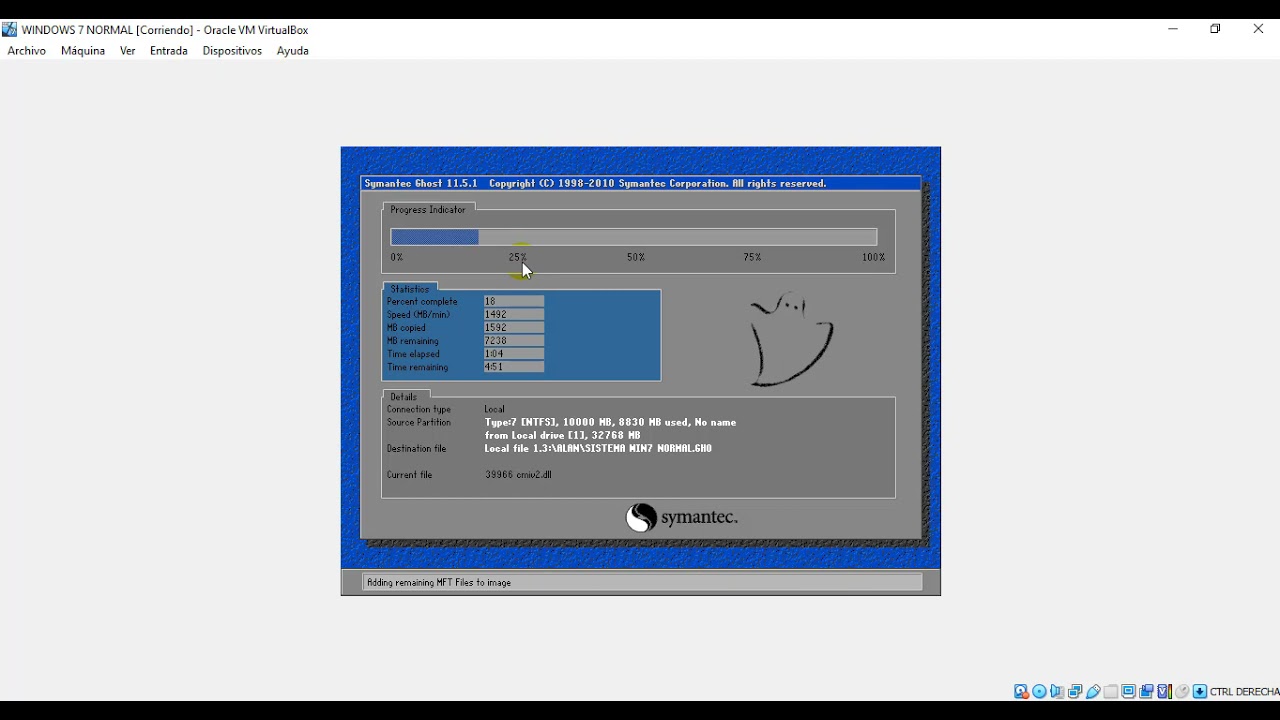Click the Time elapsed value 1:04
Screen dimensions: 1280x720
(x=514, y=354)
